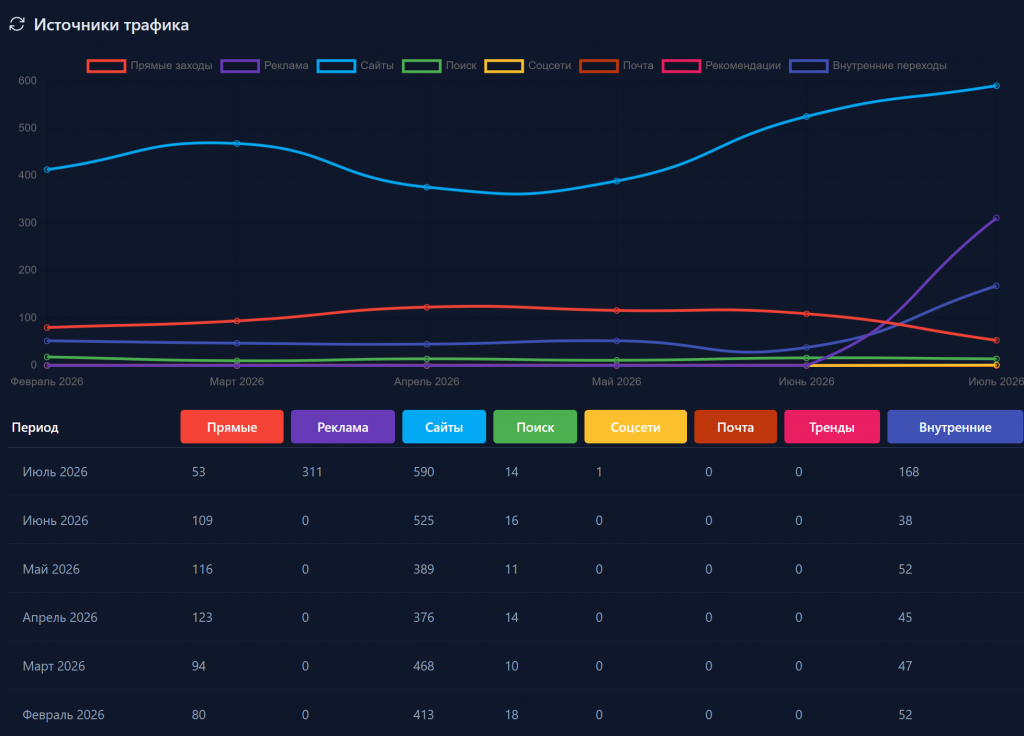This screenshot has height=736, width=1024.
Task: Select the Почта column header button
Action: [735, 427]
